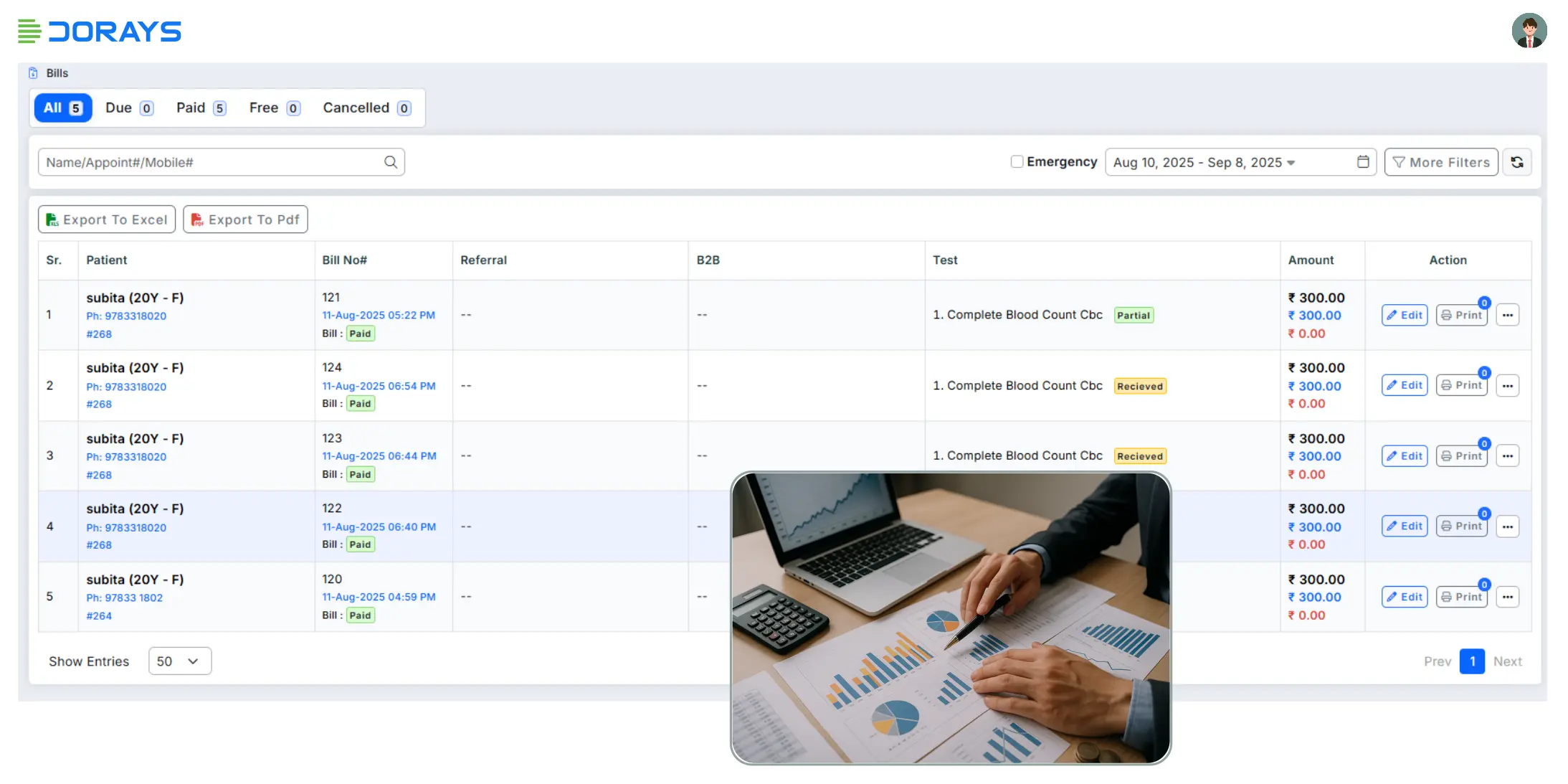Click Print for bill 124

(1461, 386)
